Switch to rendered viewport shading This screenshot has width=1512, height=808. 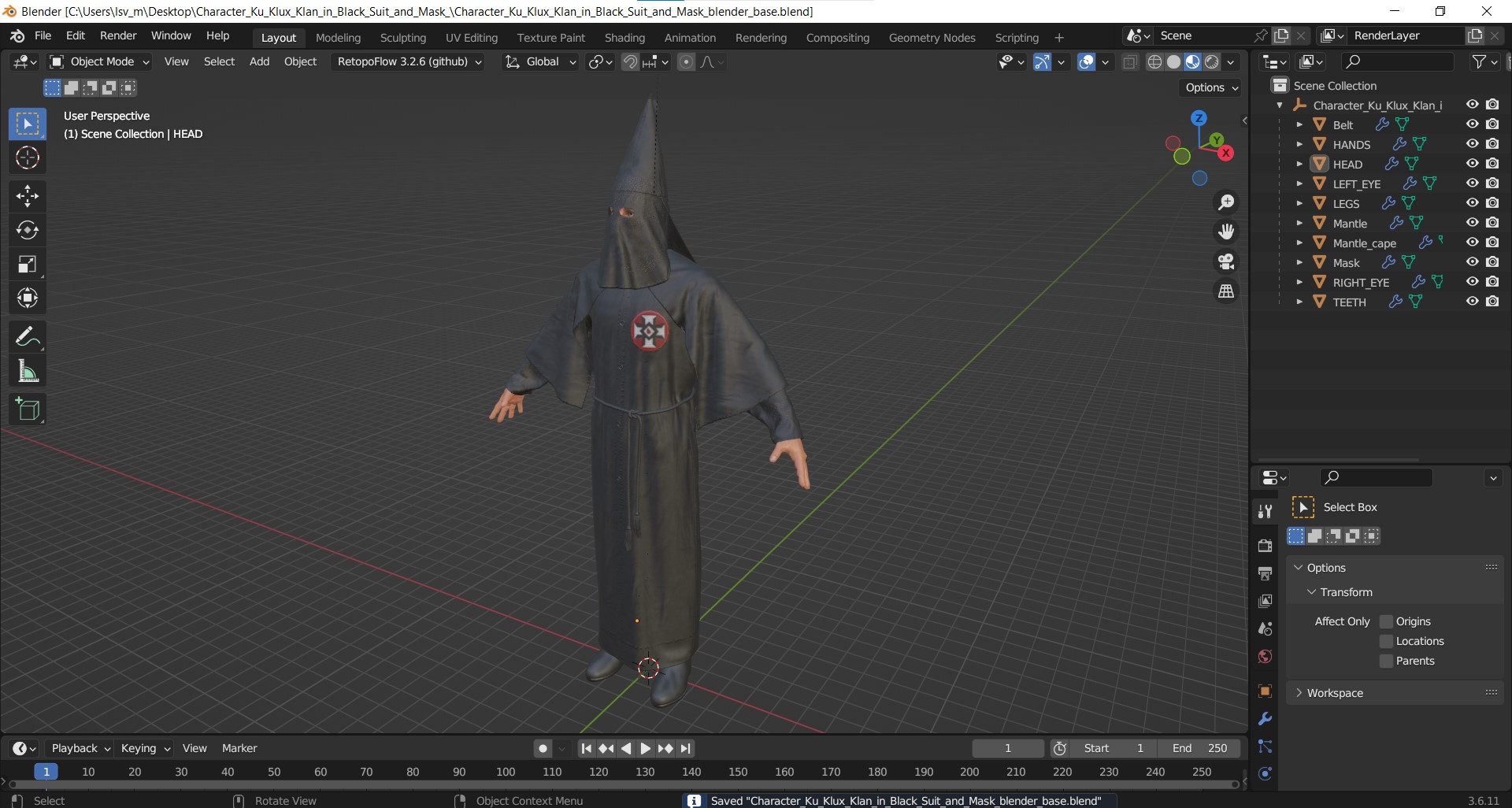pos(1212,62)
